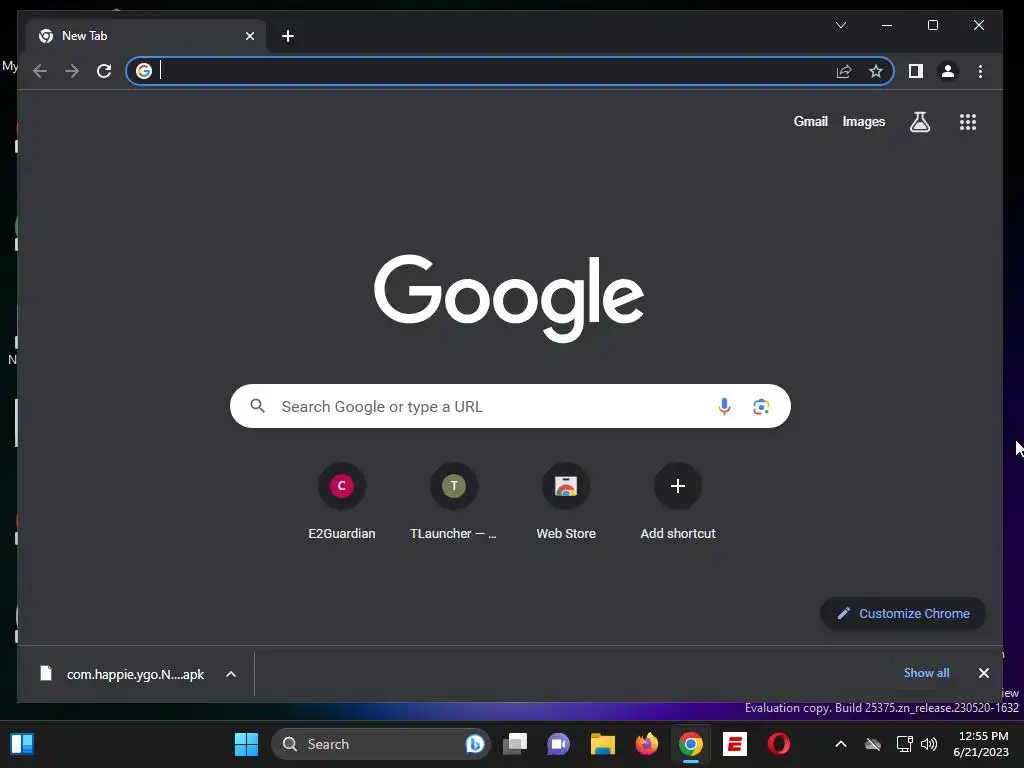Click the forward navigation arrow
Viewport: 1024px width, 768px height.
[72, 71]
